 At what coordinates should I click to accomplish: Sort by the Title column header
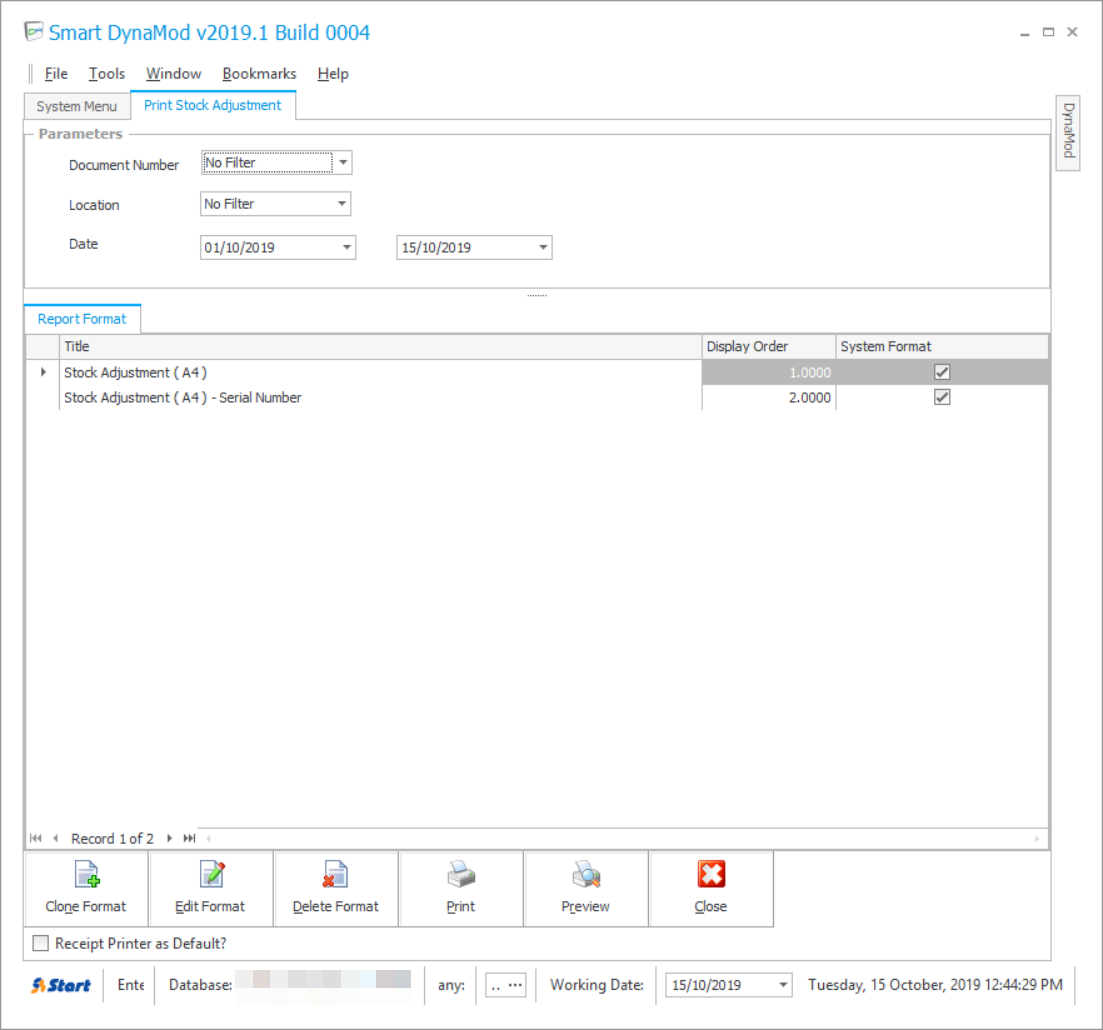click(x=381, y=346)
